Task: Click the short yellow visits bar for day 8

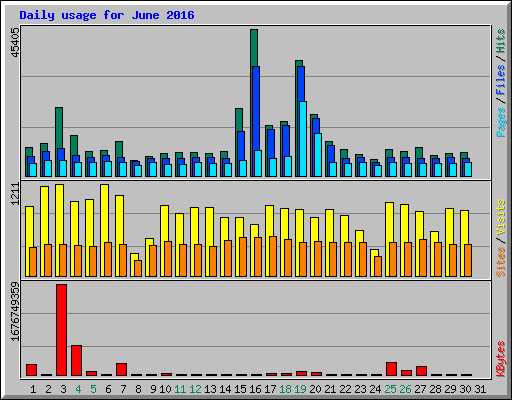Action: tap(134, 257)
